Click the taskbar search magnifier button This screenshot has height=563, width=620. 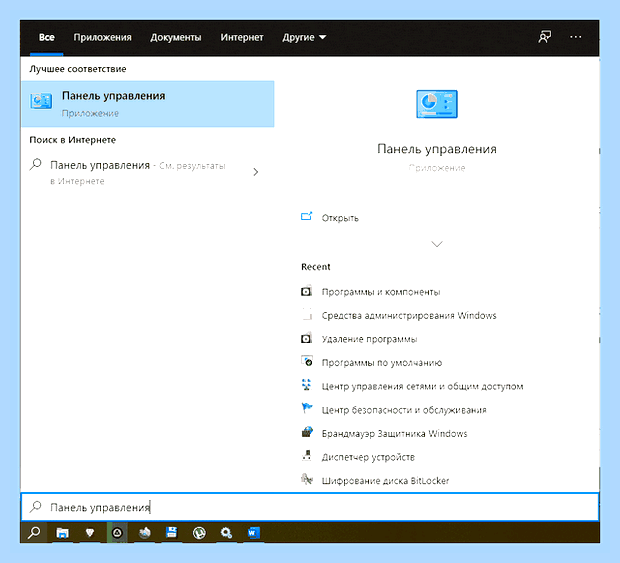34,533
